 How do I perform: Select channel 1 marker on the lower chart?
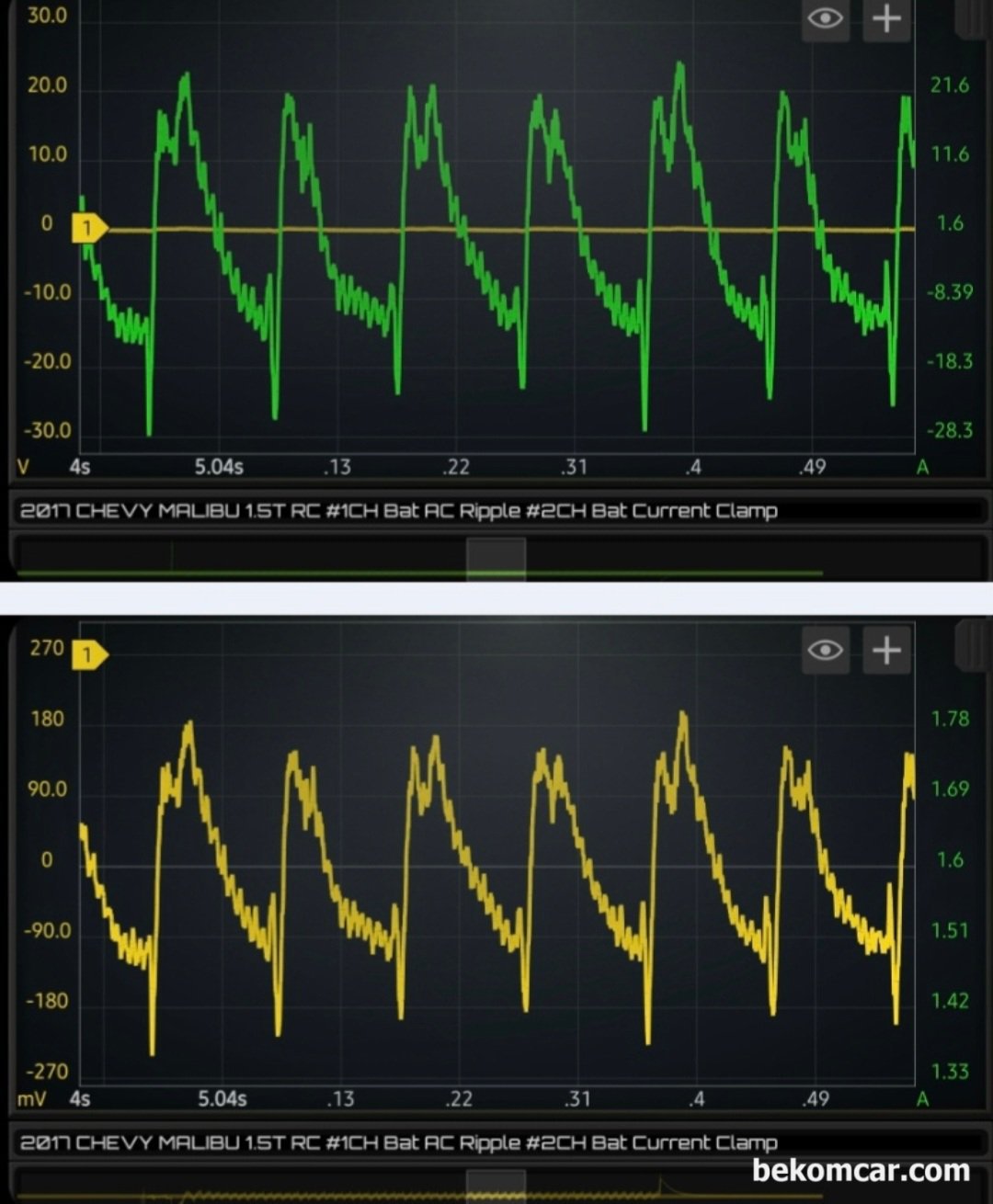(x=89, y=654)
